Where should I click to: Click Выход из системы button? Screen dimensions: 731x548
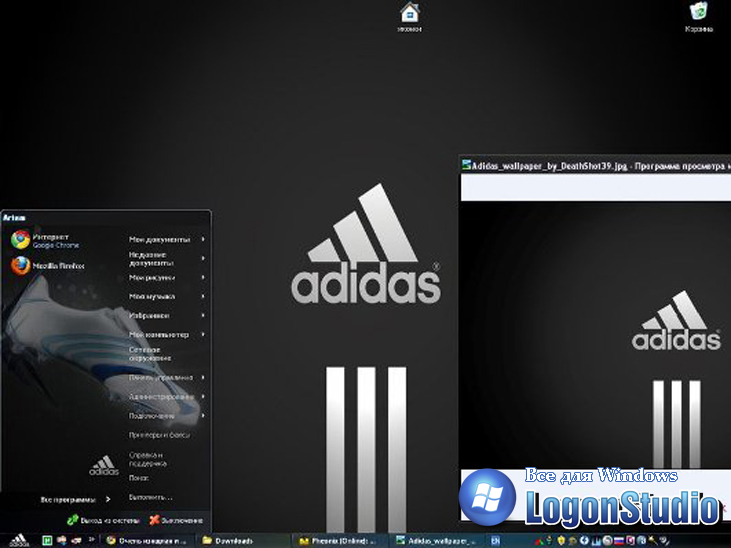[103, 520]
